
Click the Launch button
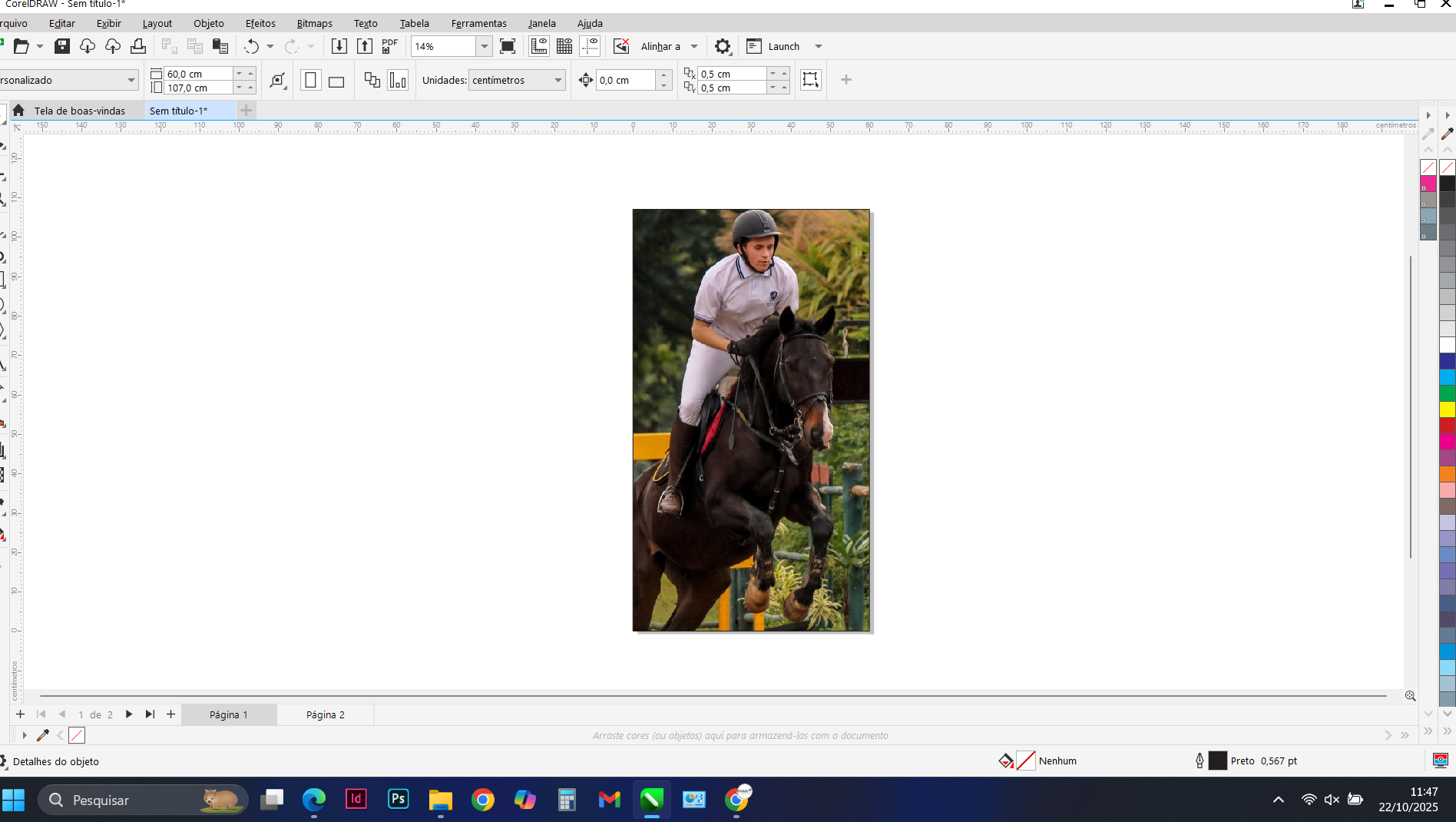[x=783, y=46]
